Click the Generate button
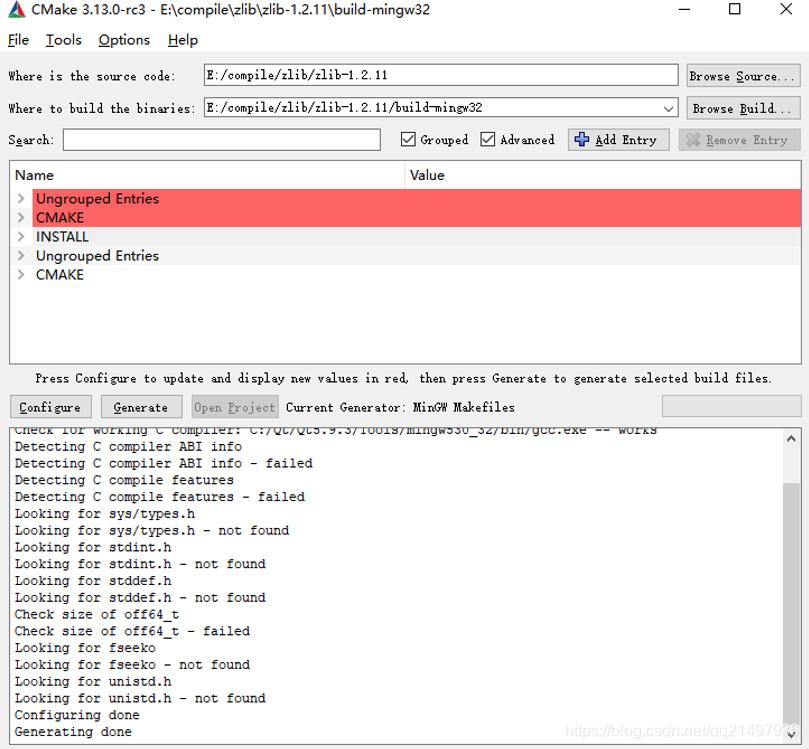 point(141,407)
